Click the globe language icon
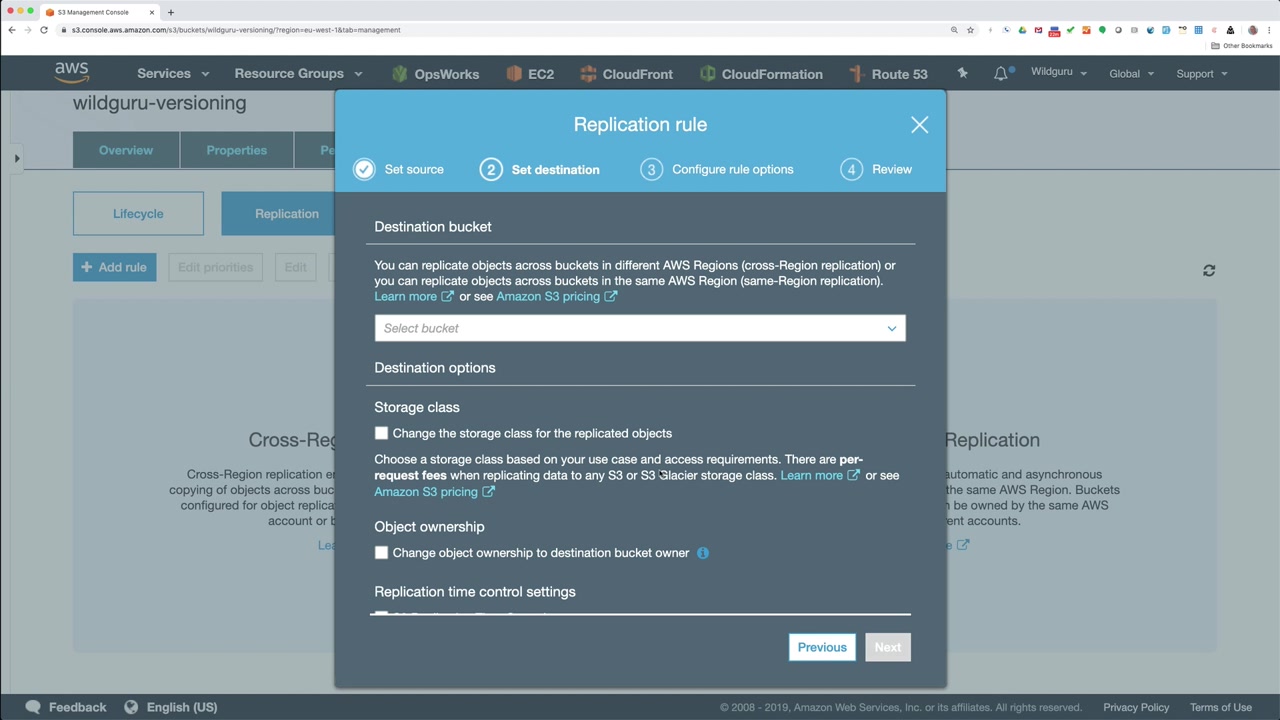 point(131,707)
